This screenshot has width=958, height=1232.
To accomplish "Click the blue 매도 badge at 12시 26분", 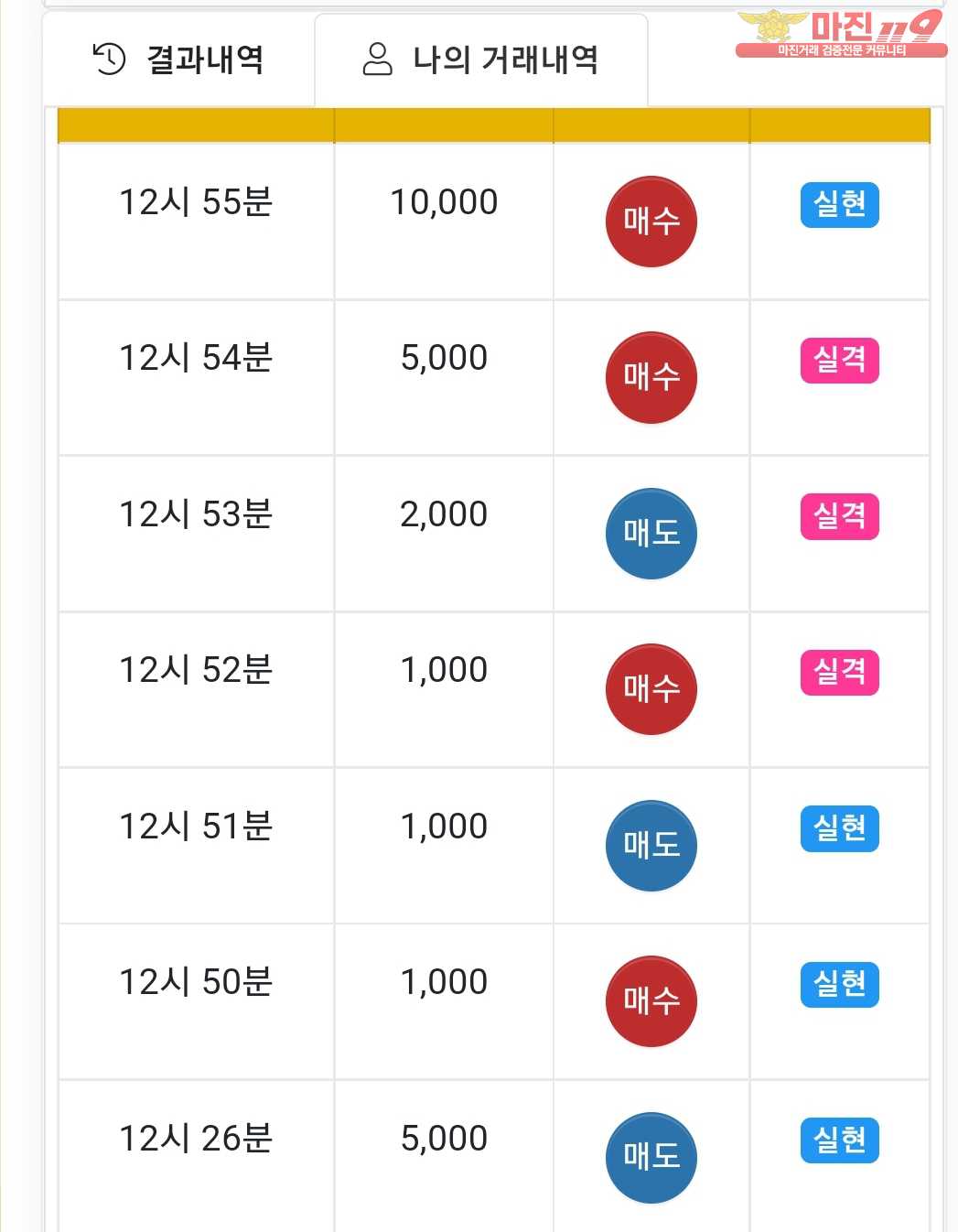I will click(x=651, y=1158).
